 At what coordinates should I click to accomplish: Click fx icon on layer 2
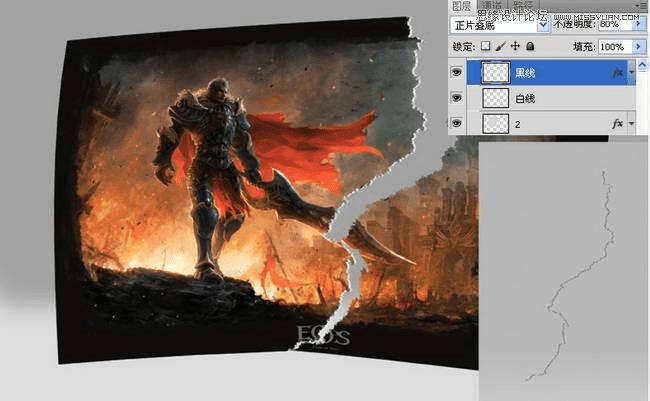618,124
